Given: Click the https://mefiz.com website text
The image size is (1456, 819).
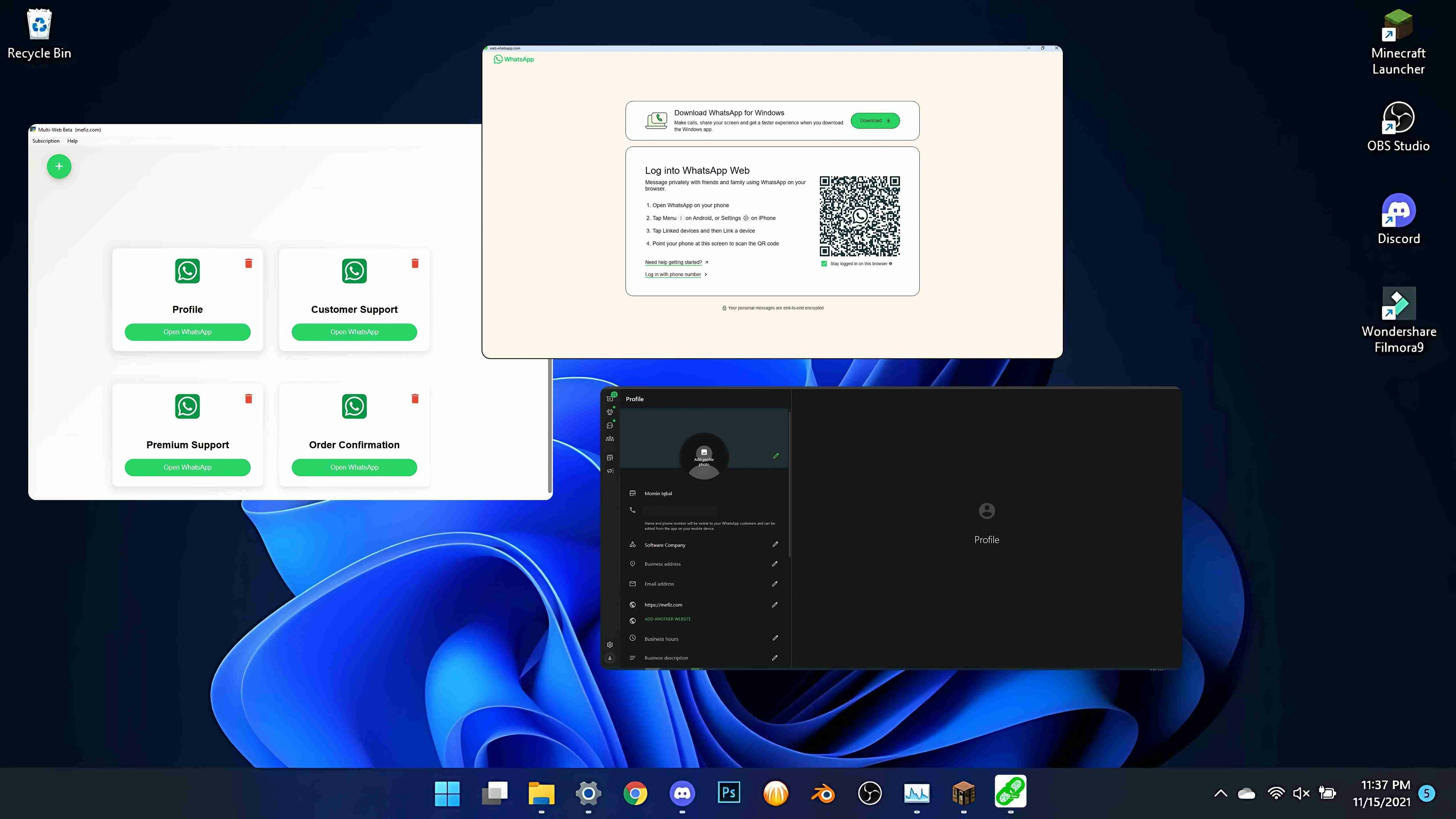Looking at the screenshot, I should point(663,605).
